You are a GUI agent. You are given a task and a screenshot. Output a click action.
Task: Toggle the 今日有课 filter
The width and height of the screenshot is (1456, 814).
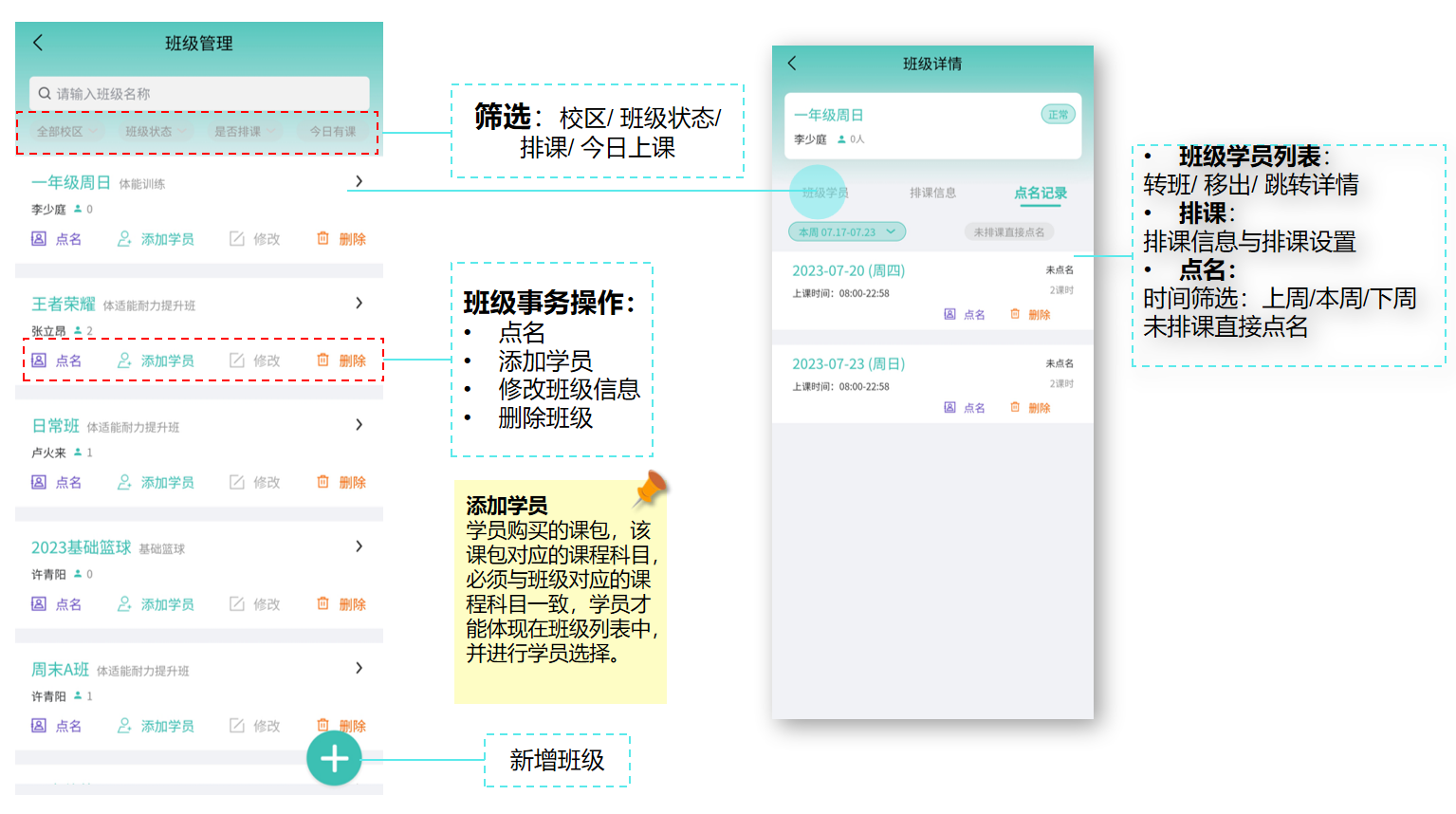coord(333,132)
